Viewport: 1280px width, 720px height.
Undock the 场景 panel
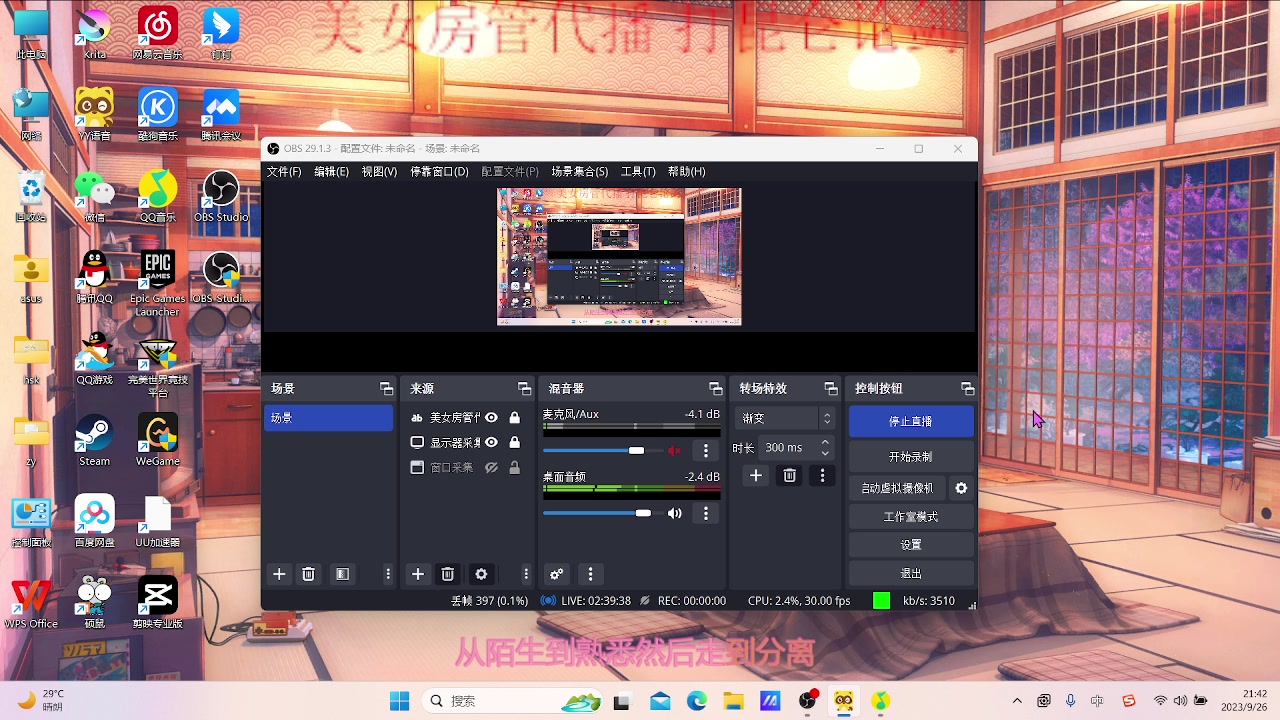tap(386, 388)
